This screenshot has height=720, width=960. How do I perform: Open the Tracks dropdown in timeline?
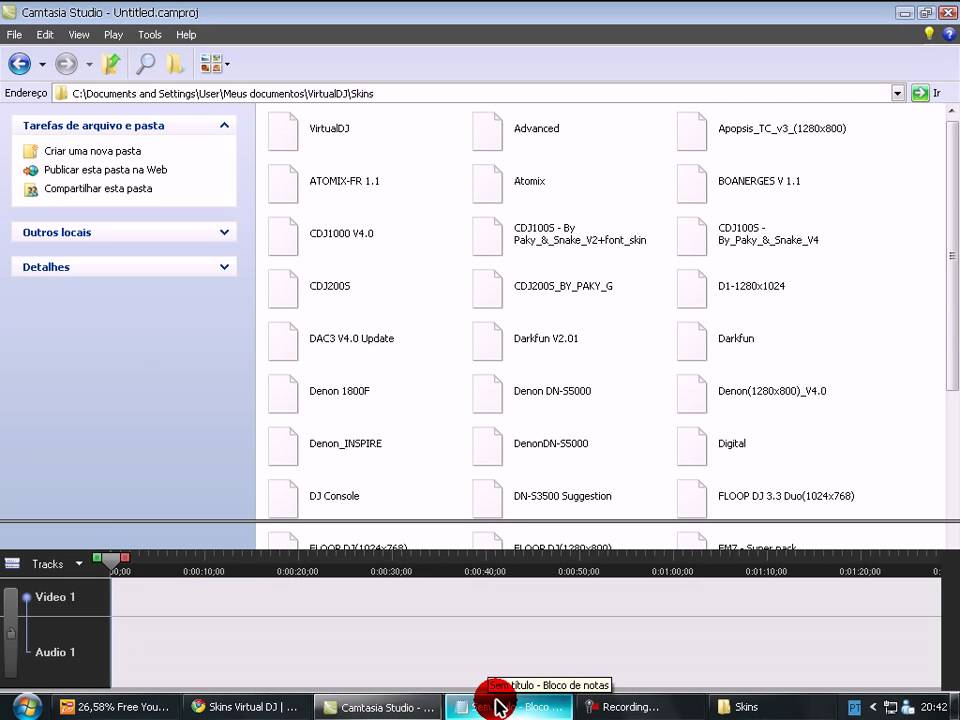(79, 563)
